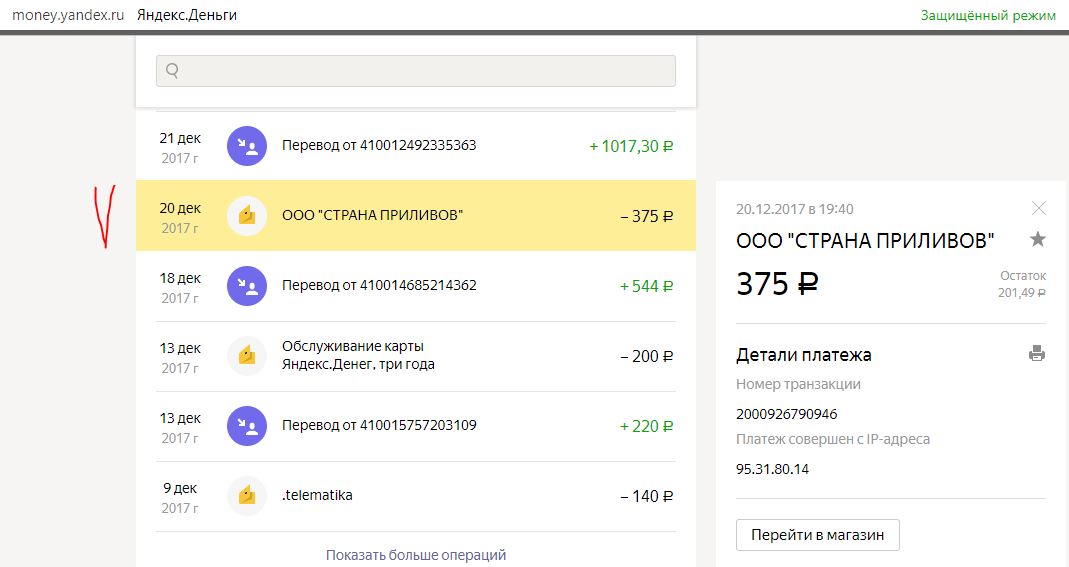The height and width of the screenshot is (567, 1069).
Task: Print payment details with printer icon
Action: [x=1037, y=354]
